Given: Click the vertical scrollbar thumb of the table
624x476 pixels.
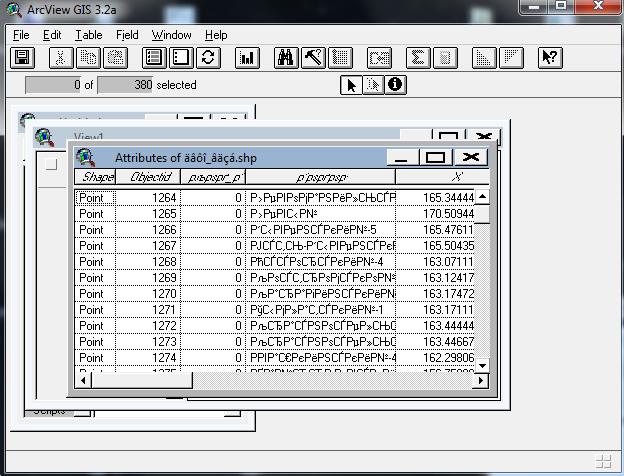Looking at the screenshot, I should coord(482,214).
